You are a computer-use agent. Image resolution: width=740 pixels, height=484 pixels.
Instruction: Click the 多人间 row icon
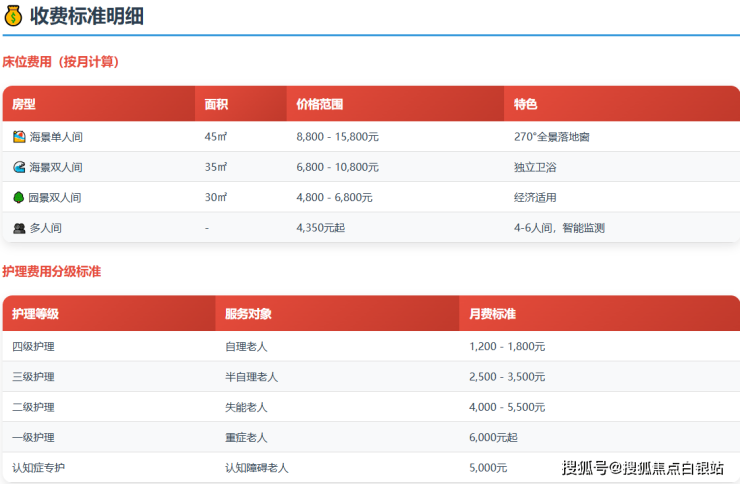tap(19, 228)
